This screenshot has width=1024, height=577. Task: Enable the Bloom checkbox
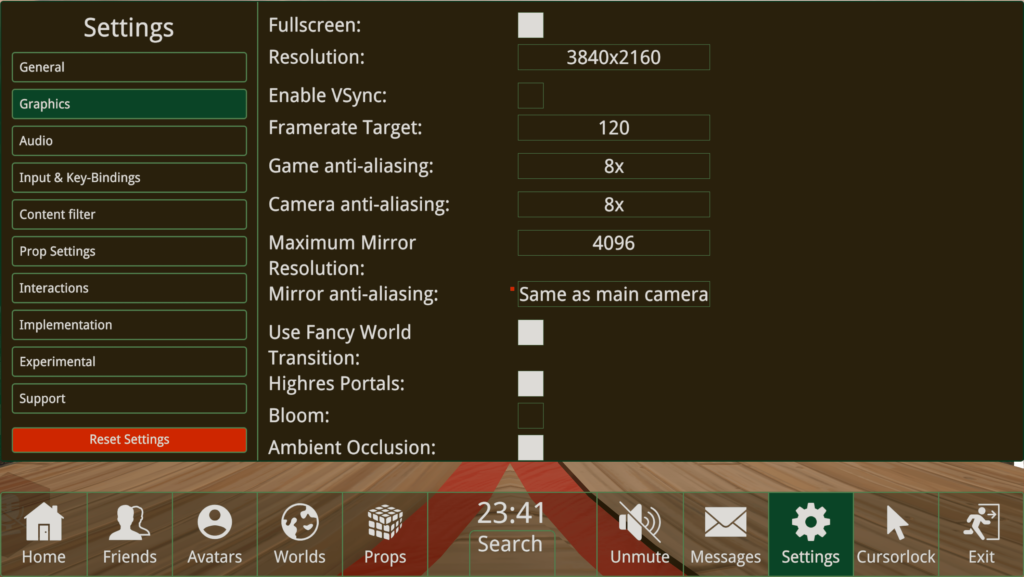tap(530, 416)
